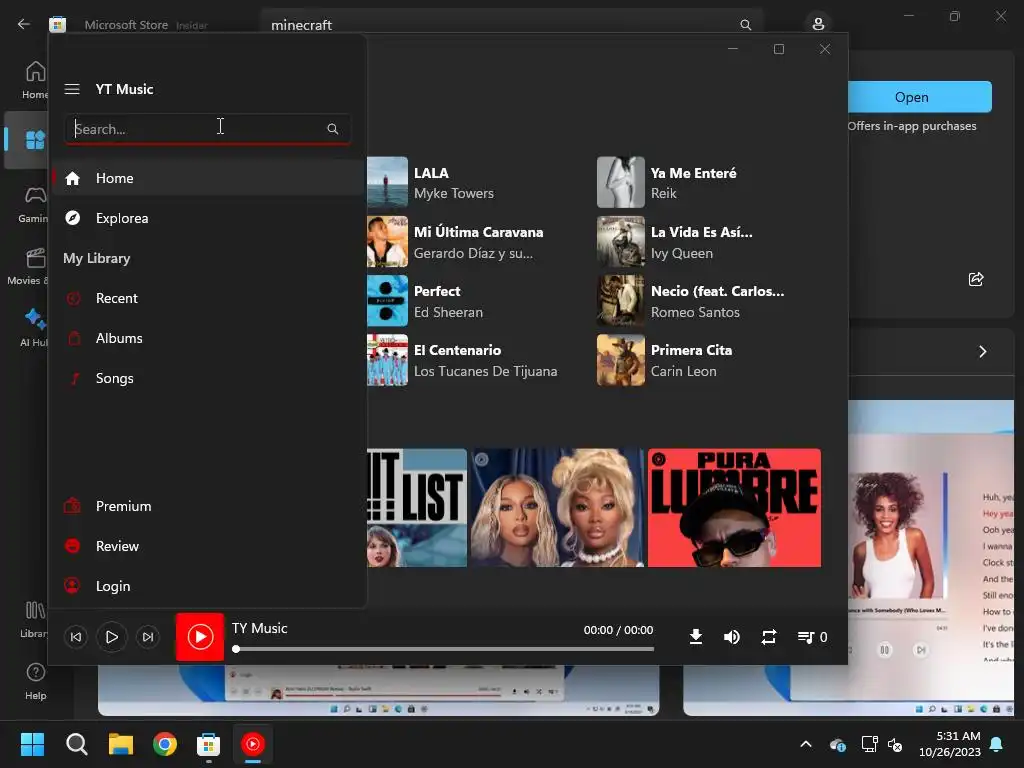
Task: Click the Primera Cita album cover
Action: click(620, 360)
